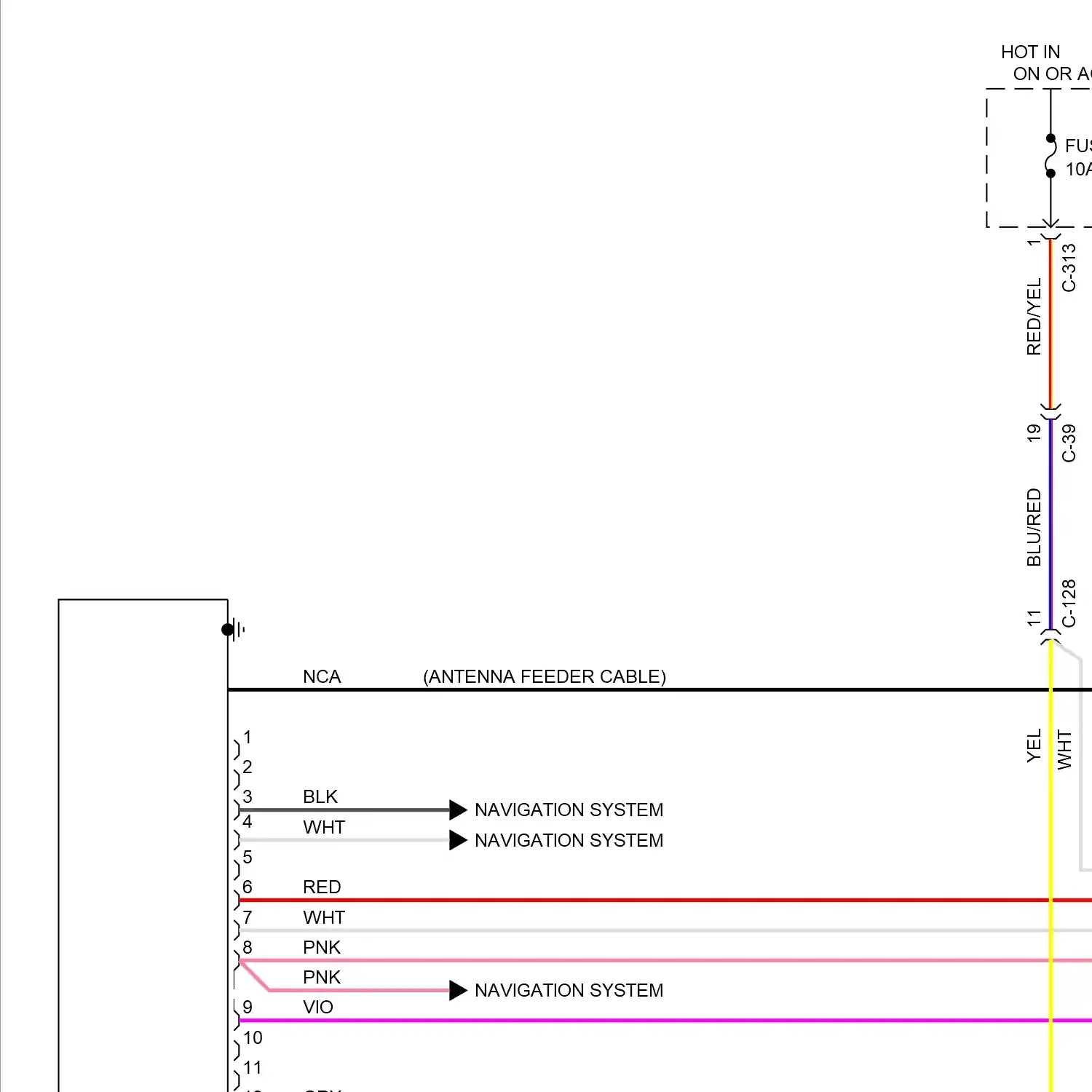Click pin number 1 on the module connector

248,737
